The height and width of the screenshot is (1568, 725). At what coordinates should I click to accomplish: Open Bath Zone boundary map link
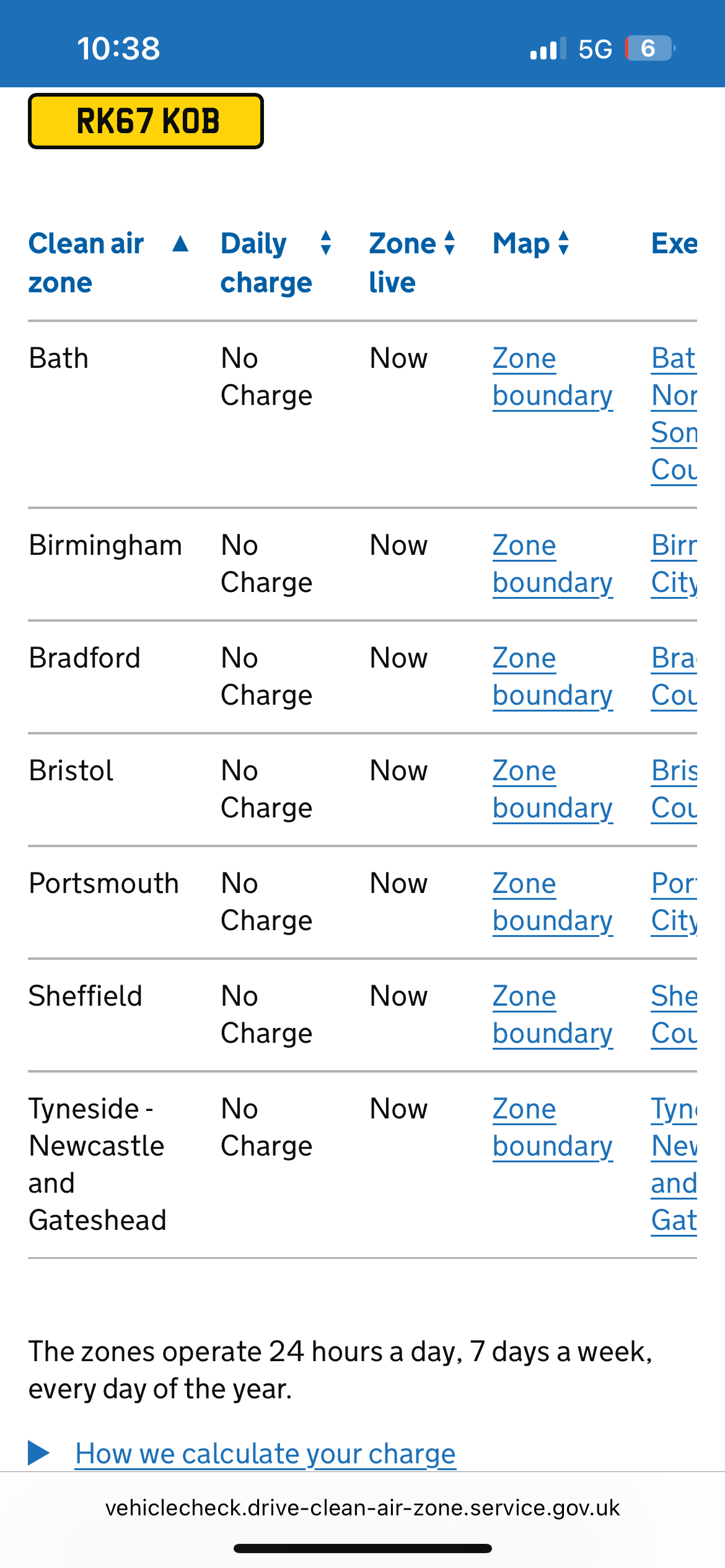[x=553, y=377]
